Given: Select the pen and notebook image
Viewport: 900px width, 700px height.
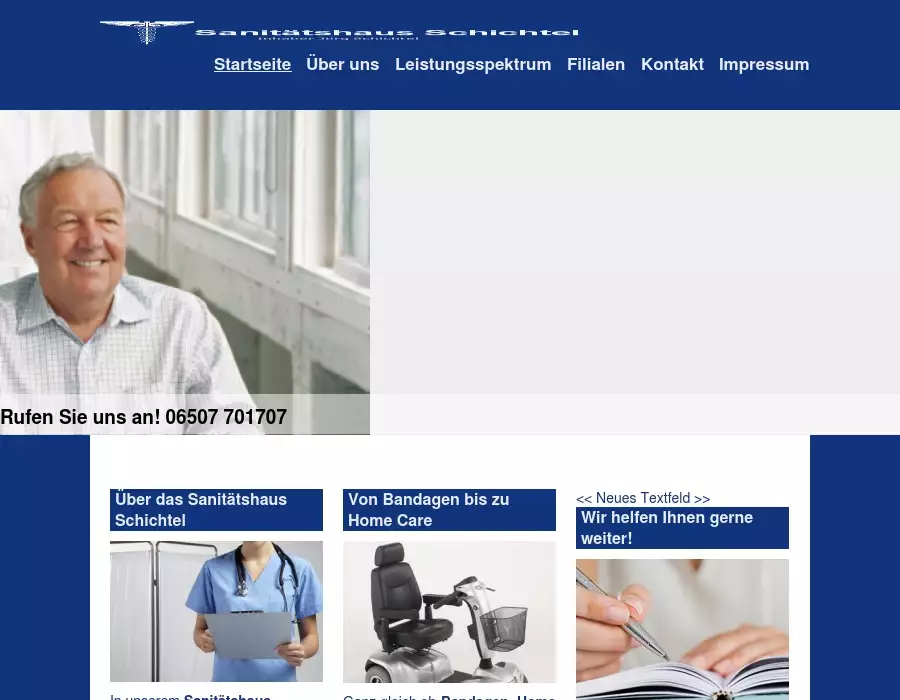Looking at the screenshot, I should pyautogui.click(x=682, y=630).
